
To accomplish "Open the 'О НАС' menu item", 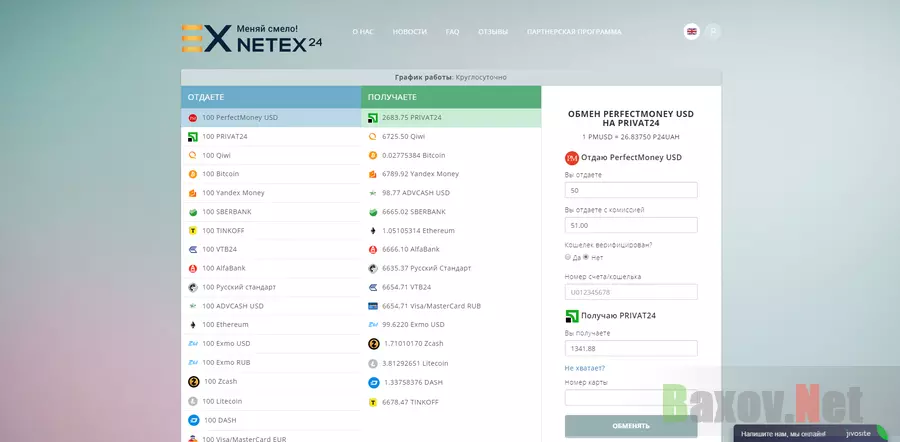I will 363,32.
